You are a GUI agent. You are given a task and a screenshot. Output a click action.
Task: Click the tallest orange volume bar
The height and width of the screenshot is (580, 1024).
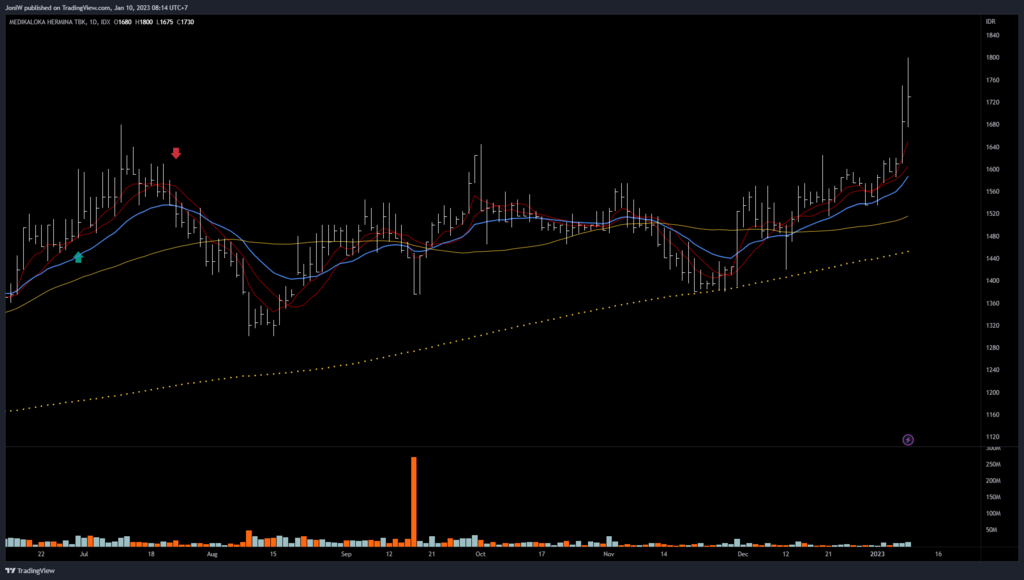[413, 501]
